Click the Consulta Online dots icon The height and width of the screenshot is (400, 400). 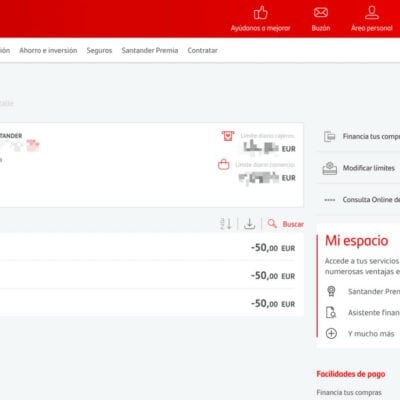coord(330,200)
